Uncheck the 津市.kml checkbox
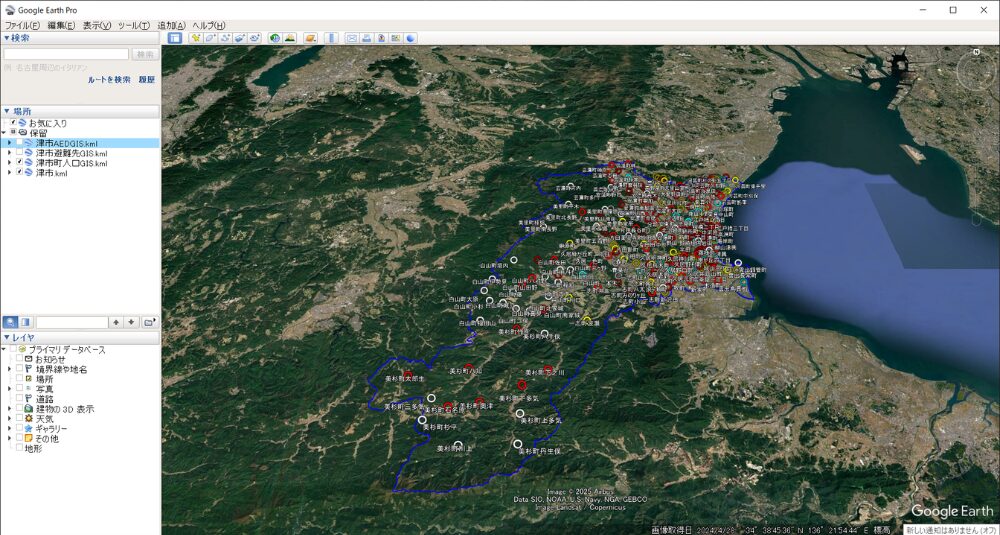Viewport: 1000px width, 535px height. click(x=20, y=172)
